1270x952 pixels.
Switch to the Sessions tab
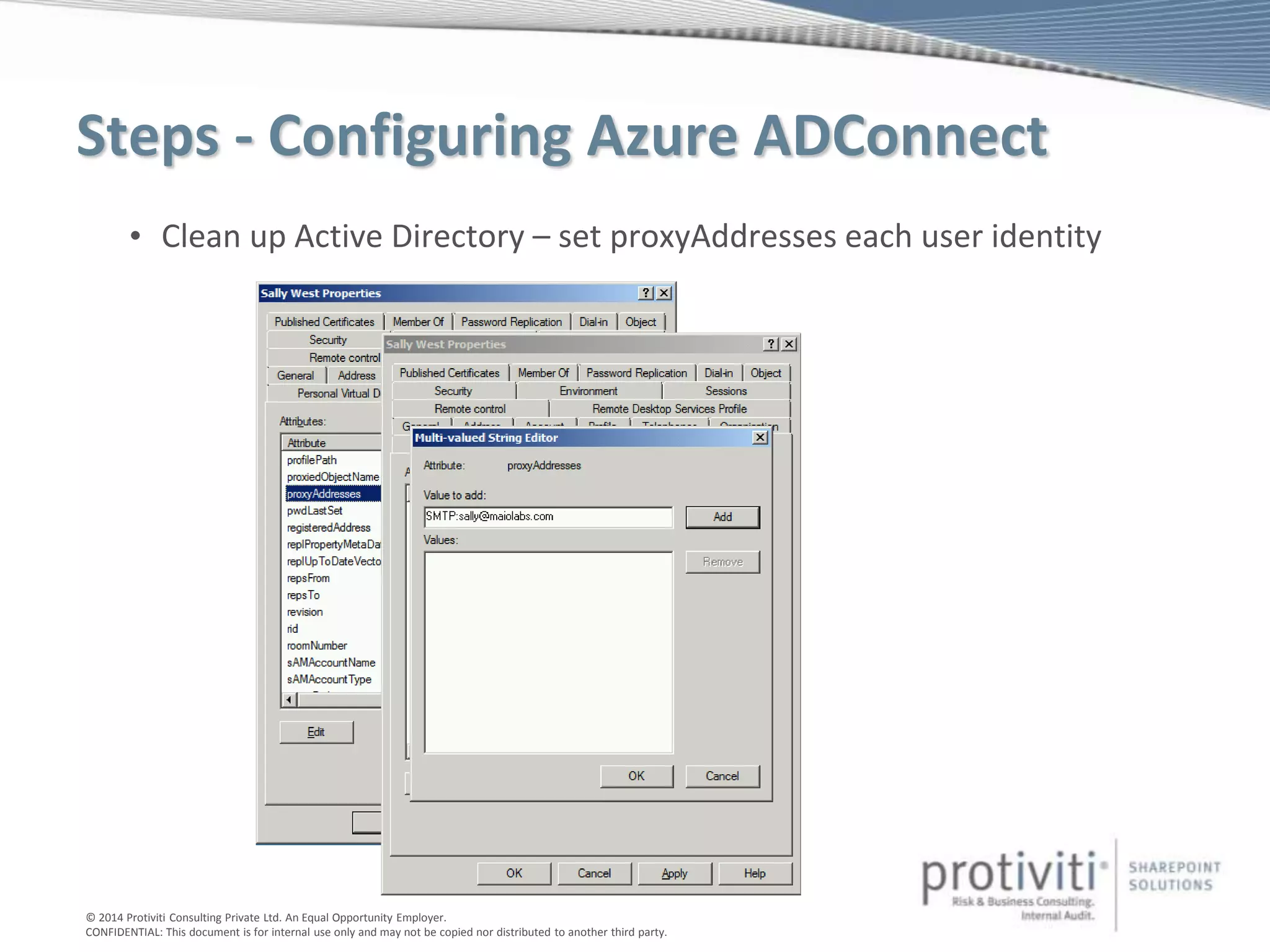pyautogui.click(x=726, y=391)
